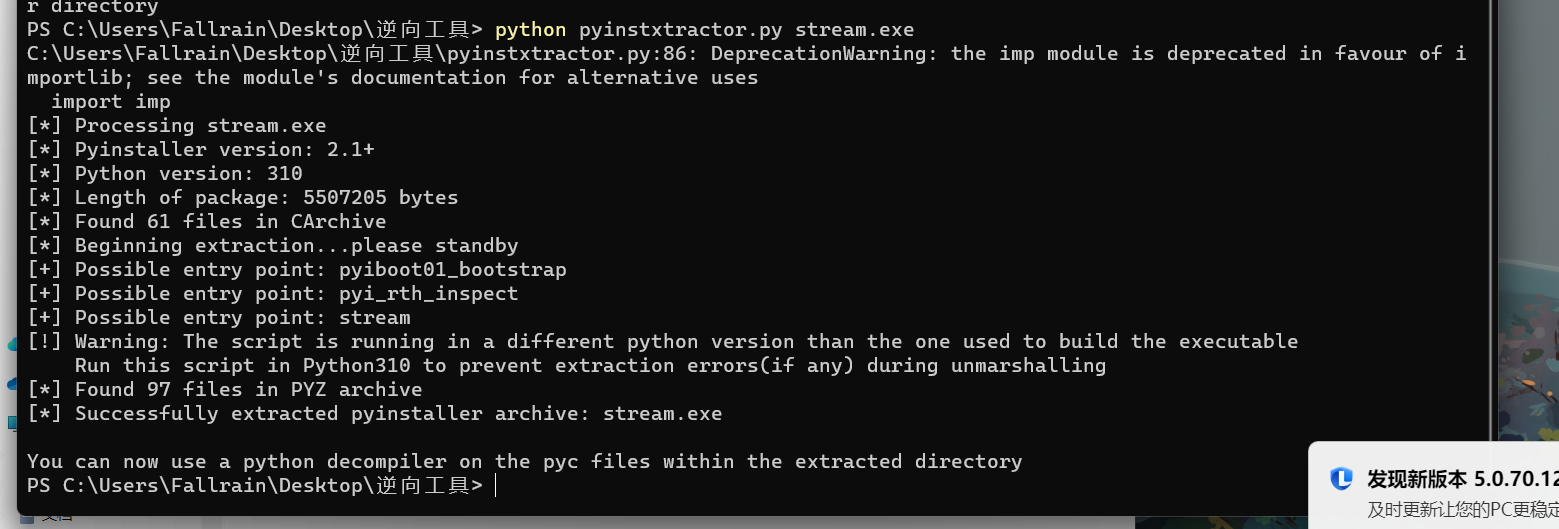
Task: Focus the blinking cursor at the last prompt
Action: [x=495, y=486]
